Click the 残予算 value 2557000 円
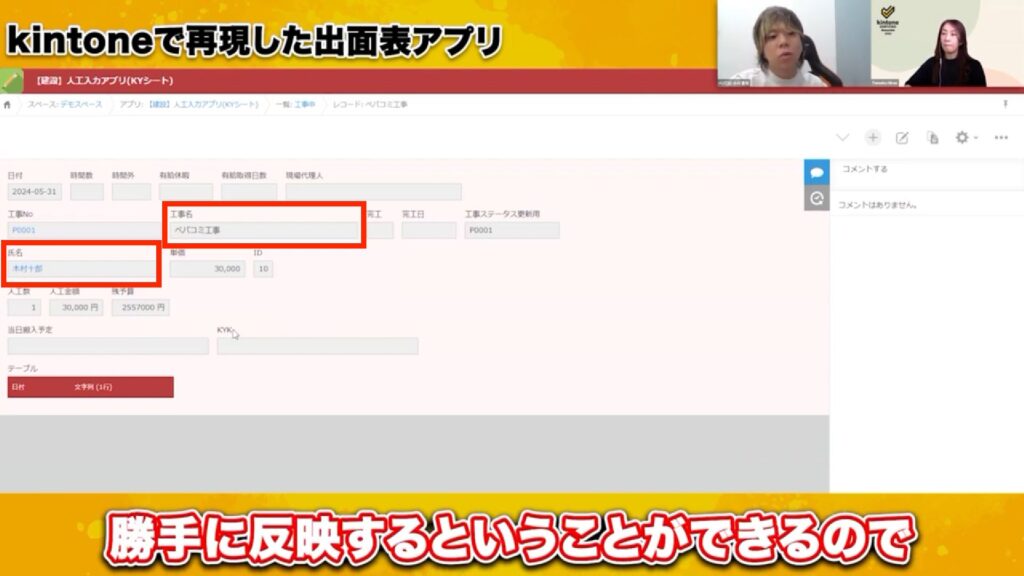This screenshot has height=576, width=1024. [140, 307]
